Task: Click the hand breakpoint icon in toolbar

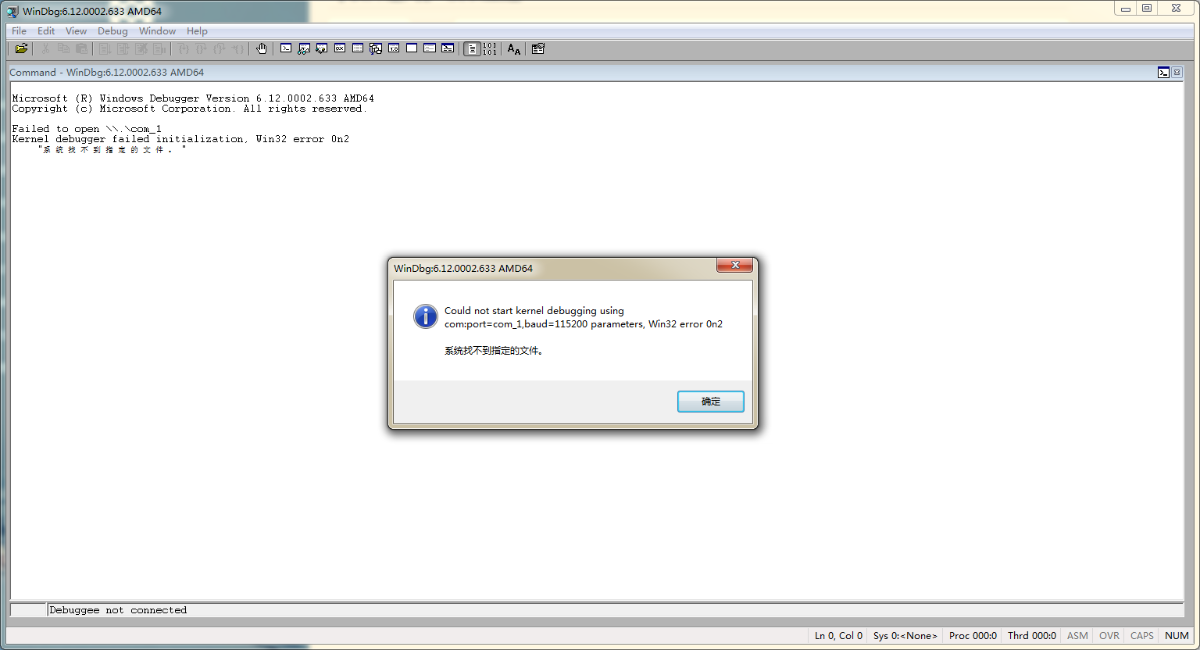Action: click(262, 48)
